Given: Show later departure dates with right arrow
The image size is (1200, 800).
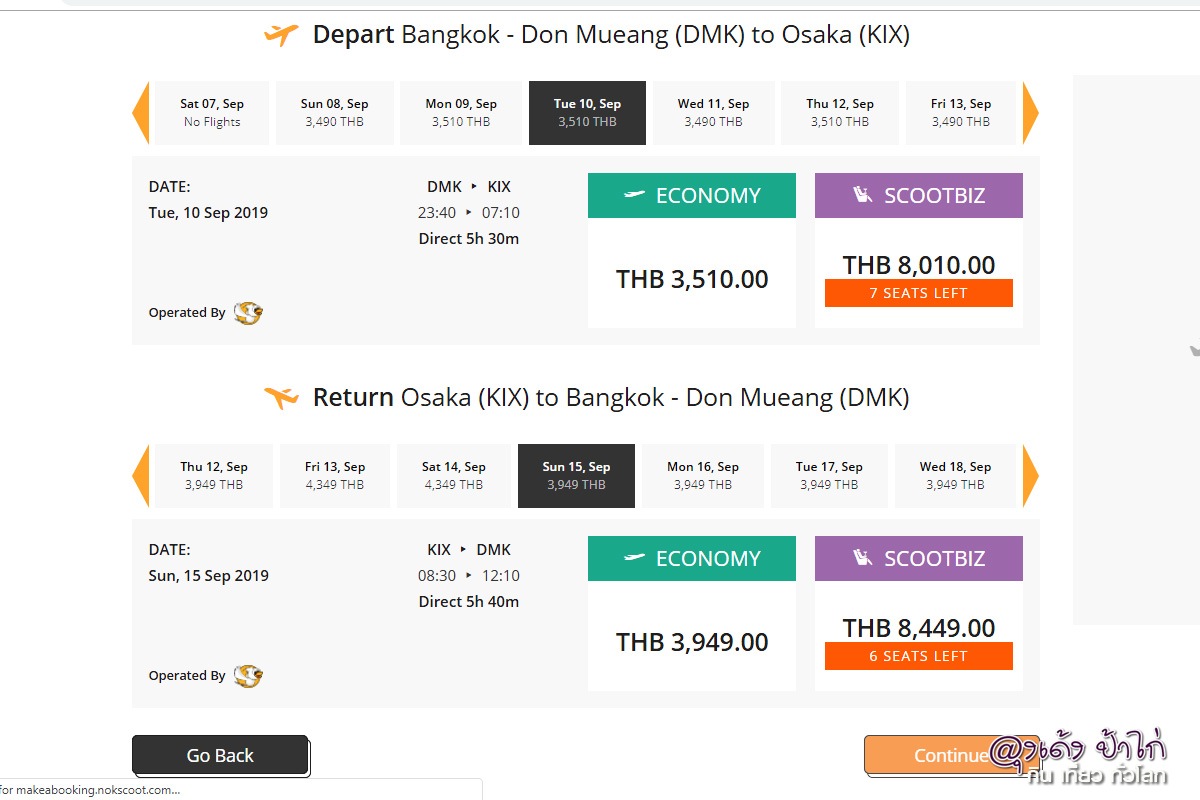Looking at the screenshot, I should (1030, 113).
